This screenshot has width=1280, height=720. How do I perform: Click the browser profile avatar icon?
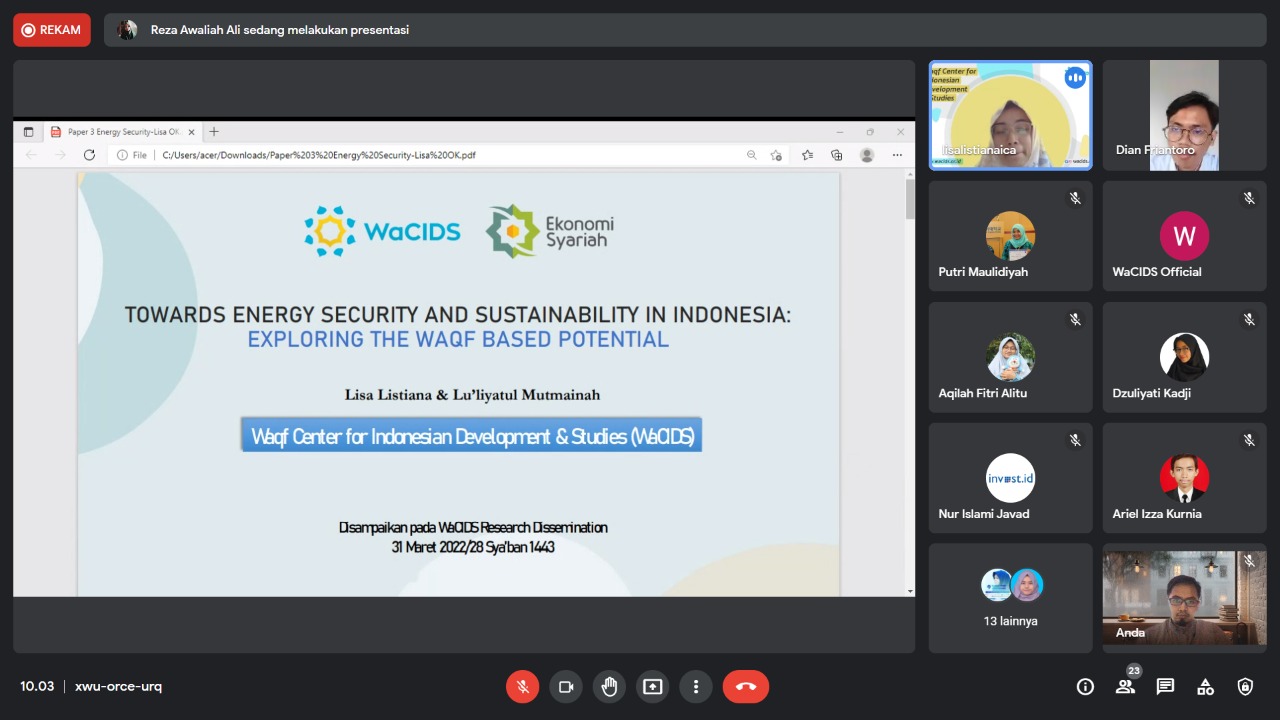(867, 155)
